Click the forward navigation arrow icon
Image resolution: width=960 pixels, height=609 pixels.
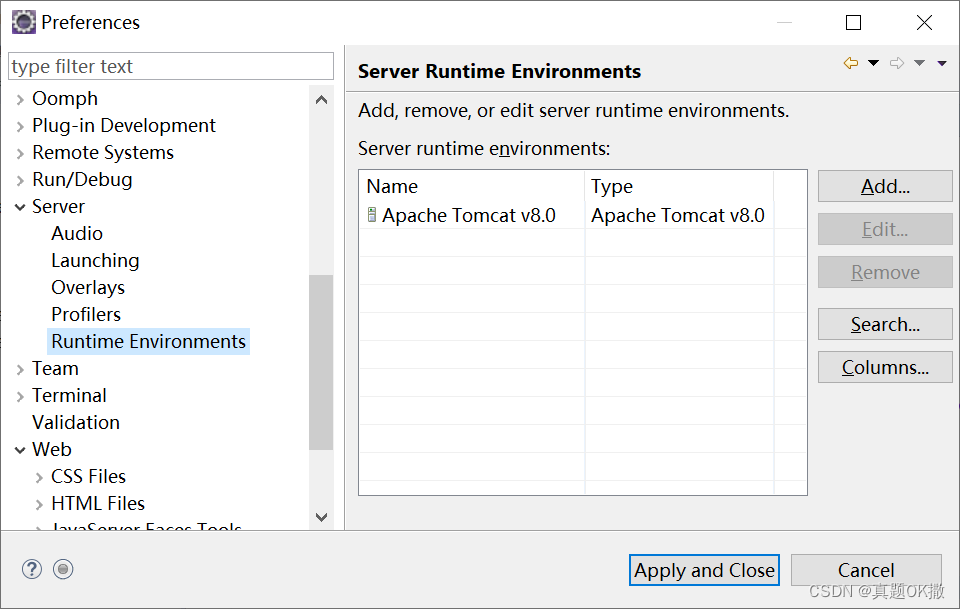pyautogui.click(x=897, y=63)
